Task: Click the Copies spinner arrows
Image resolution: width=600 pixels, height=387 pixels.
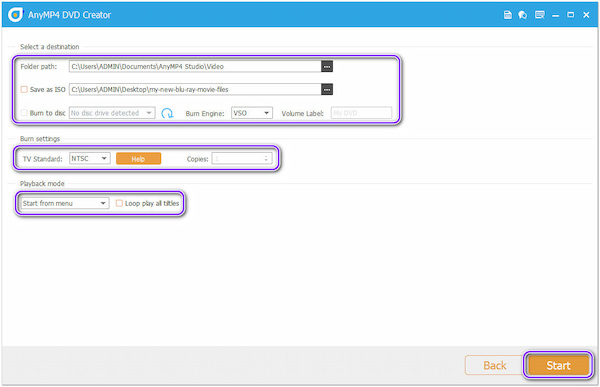Action: tap(266, 158)
